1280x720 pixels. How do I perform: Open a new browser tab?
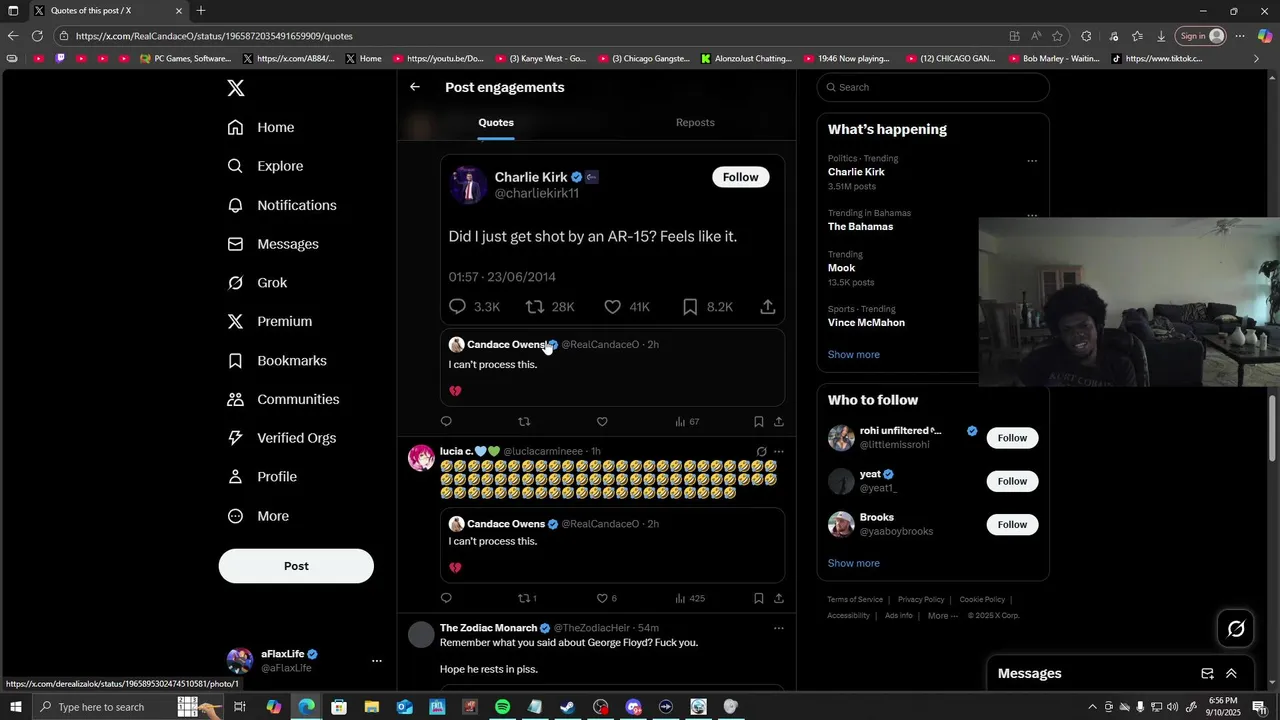point(201,11)
